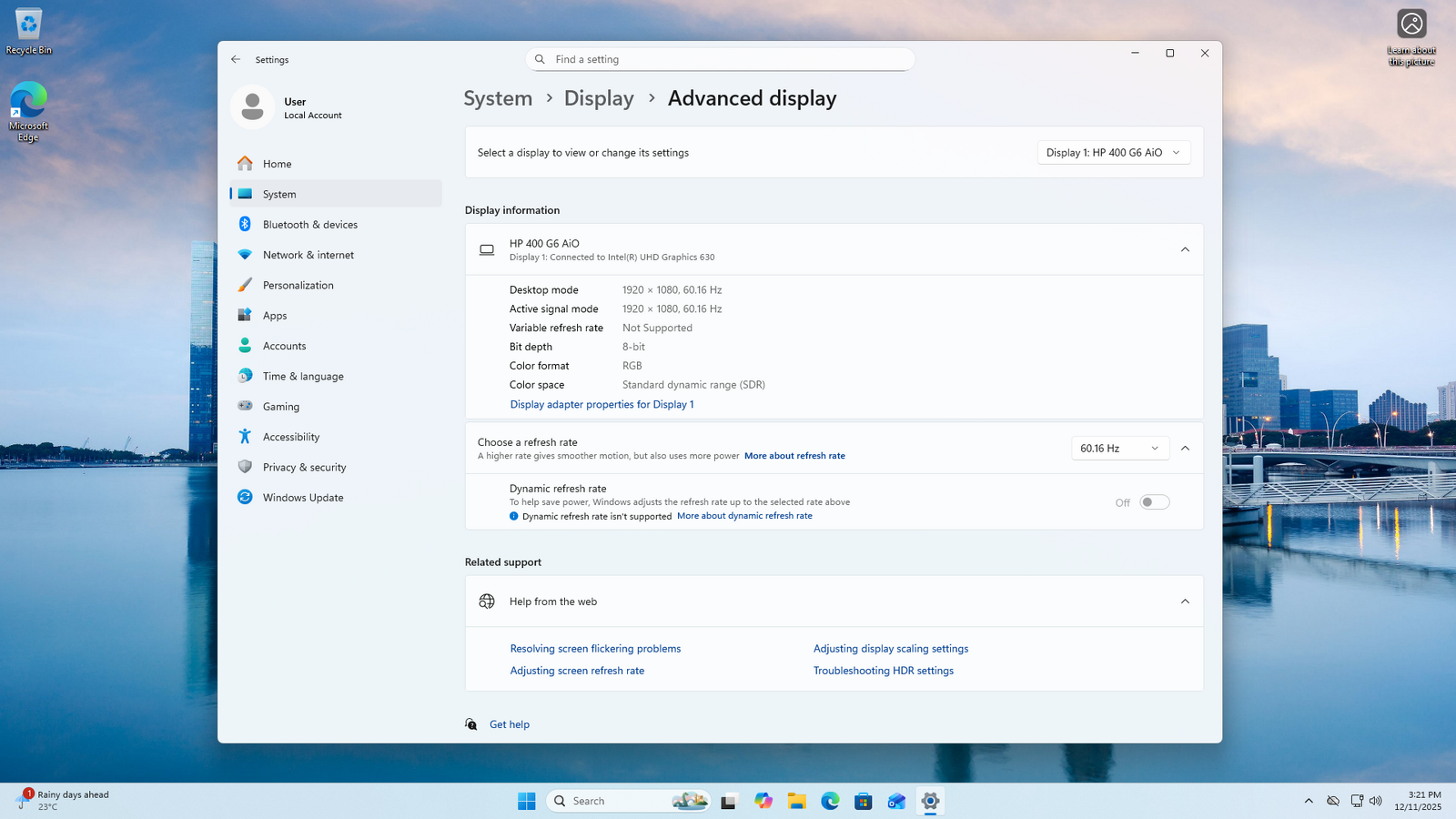Go to Time & language settings
Viewport: 1456px width, 819px height.
pos(303,377)
